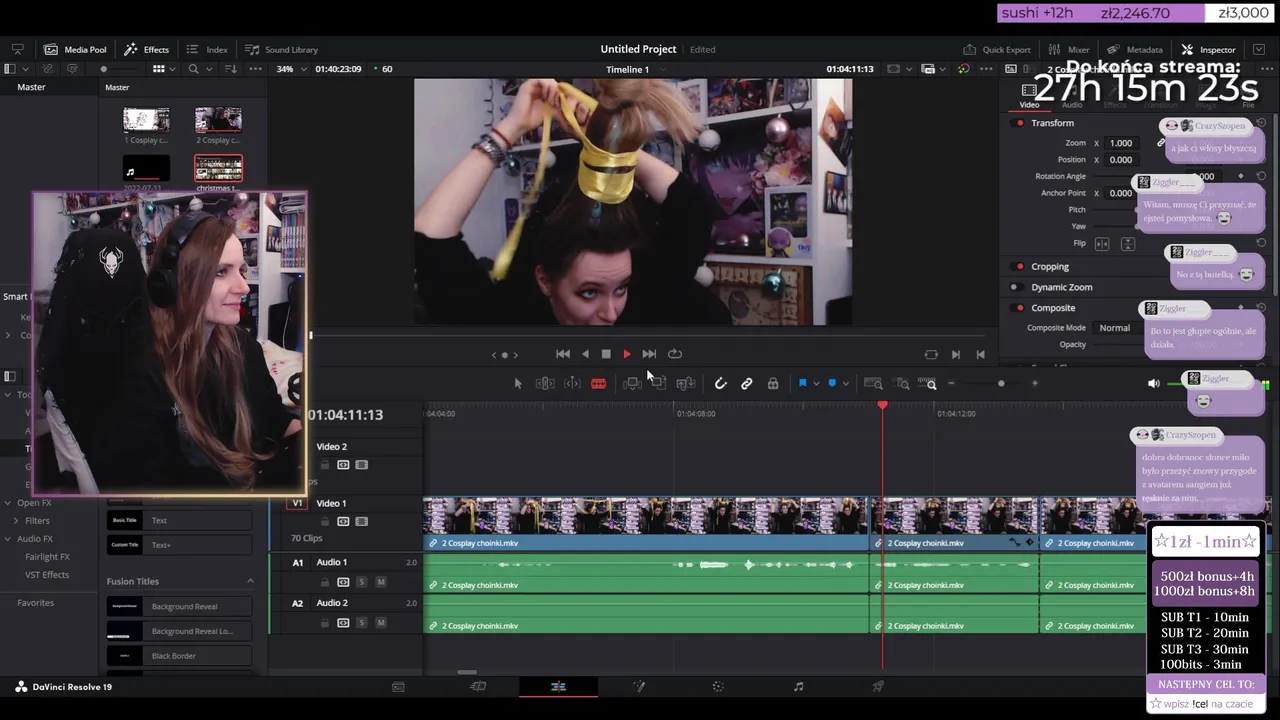Switch media pool to thumbnail view
Screen dimensions: 1280x720
pyautogui.click(x=158, y=69)
